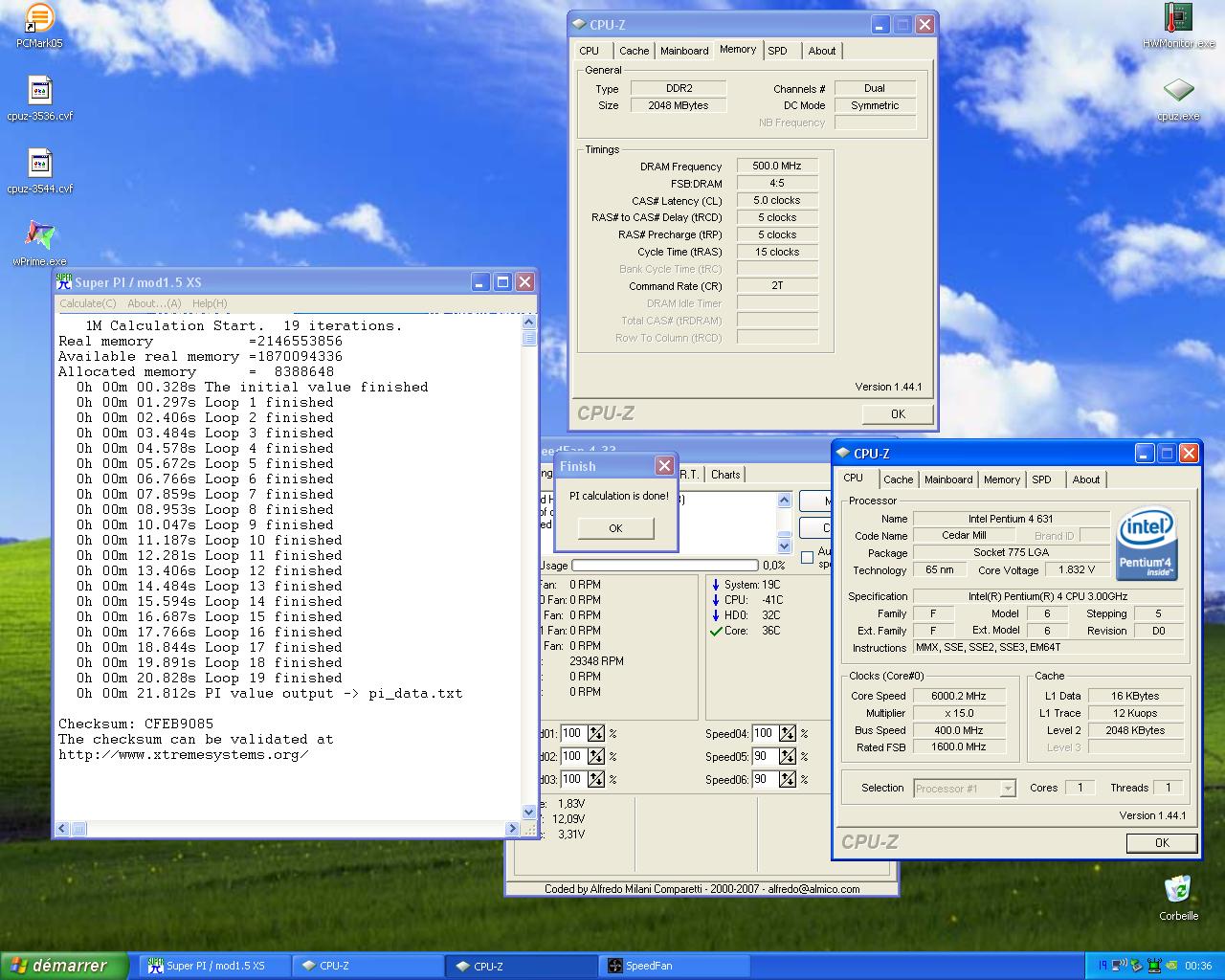Open the About...(A) menu in Super PI
Image resolution: width=1225 pixels, height=980 pixels.
(154, 303)
